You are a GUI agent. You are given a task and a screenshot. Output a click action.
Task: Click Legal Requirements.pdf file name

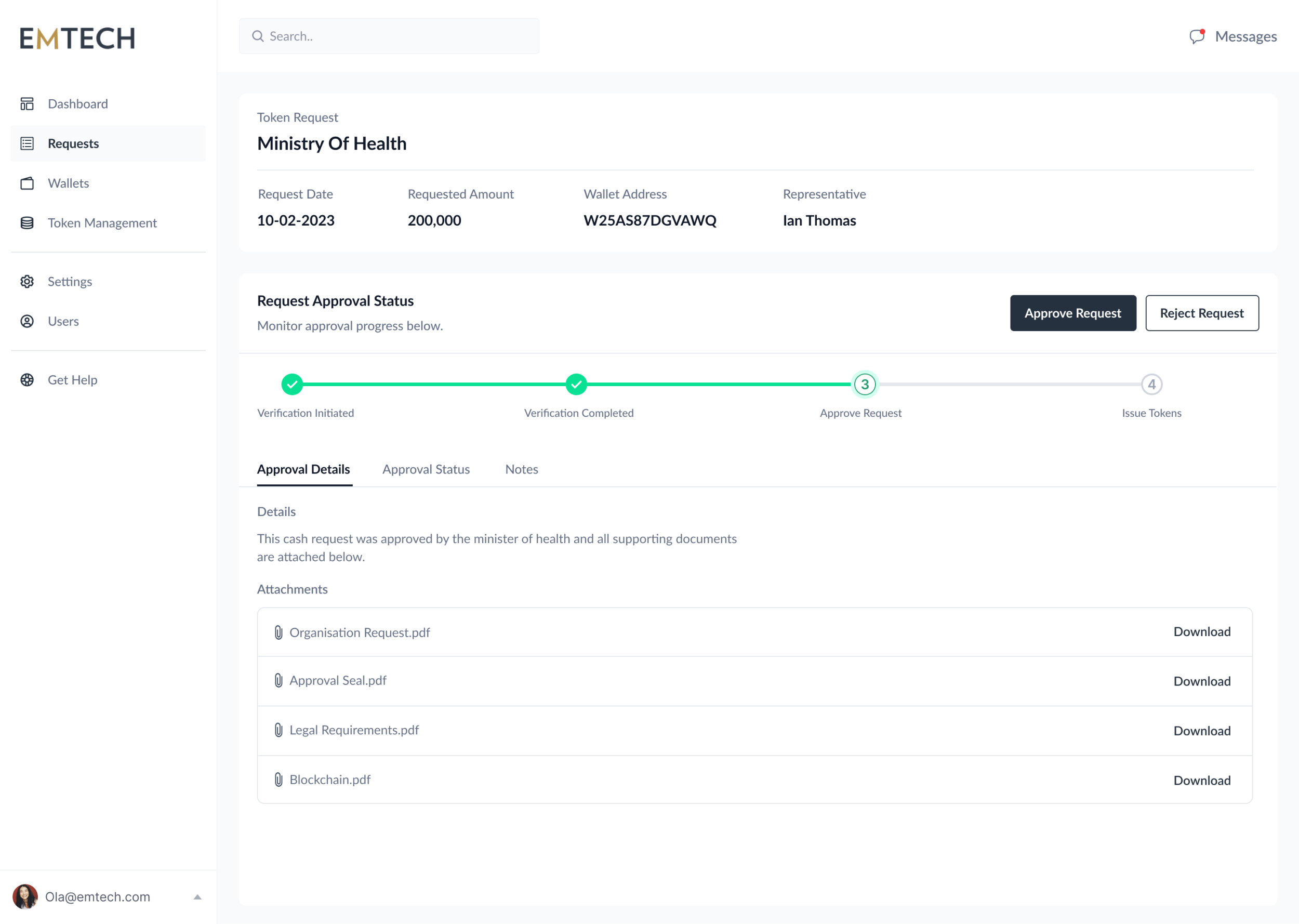click(354, 730)
